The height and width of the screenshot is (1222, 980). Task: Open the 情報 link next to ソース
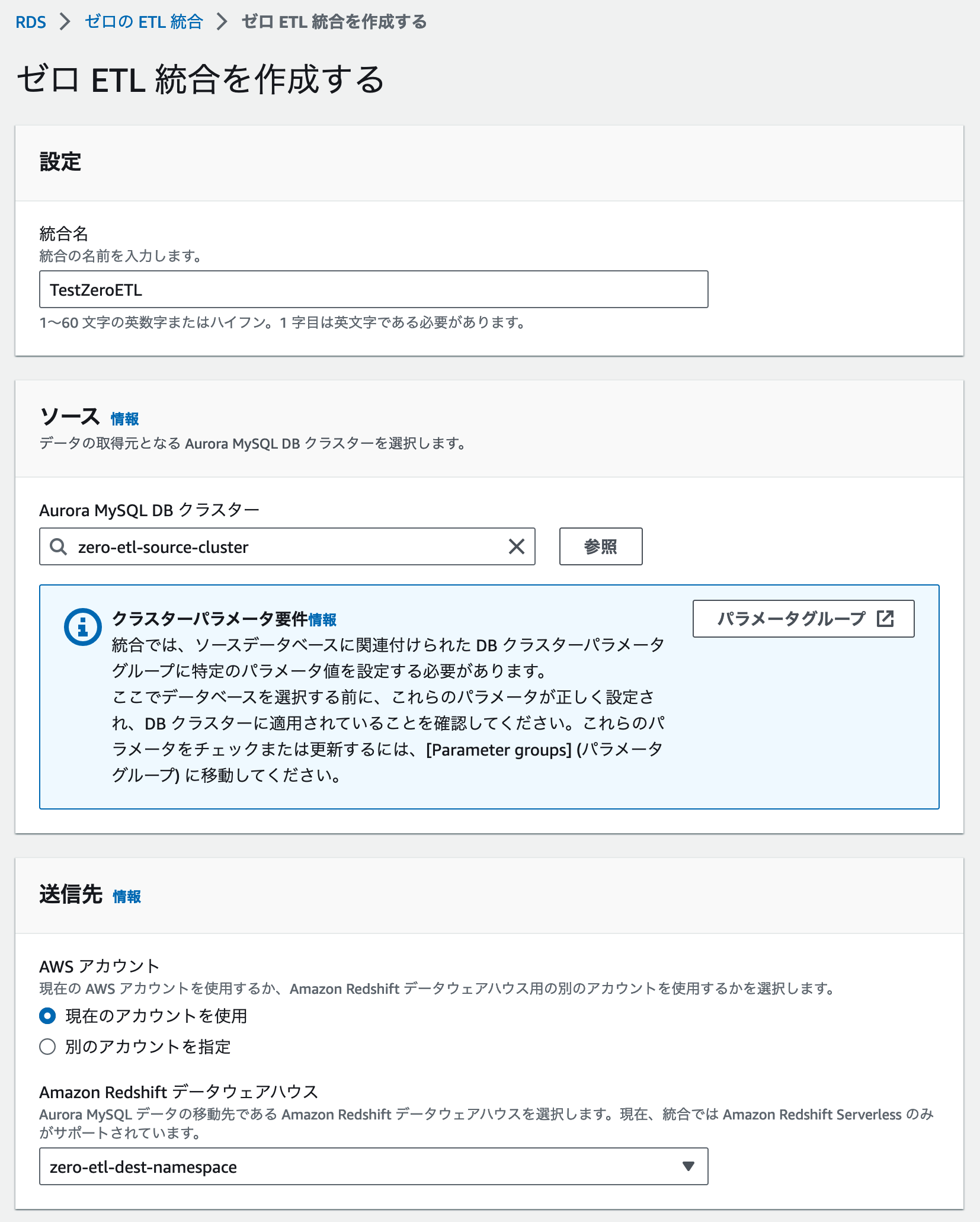124,419
